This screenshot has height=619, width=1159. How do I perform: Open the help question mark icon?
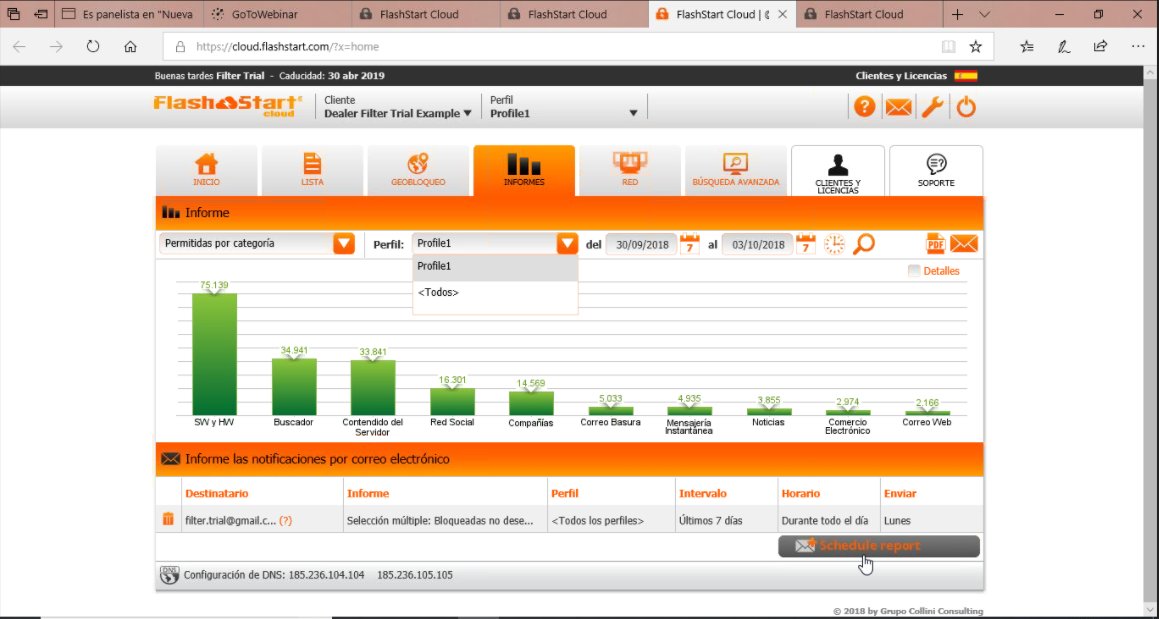pyautogui.click(x=864, y=107)
